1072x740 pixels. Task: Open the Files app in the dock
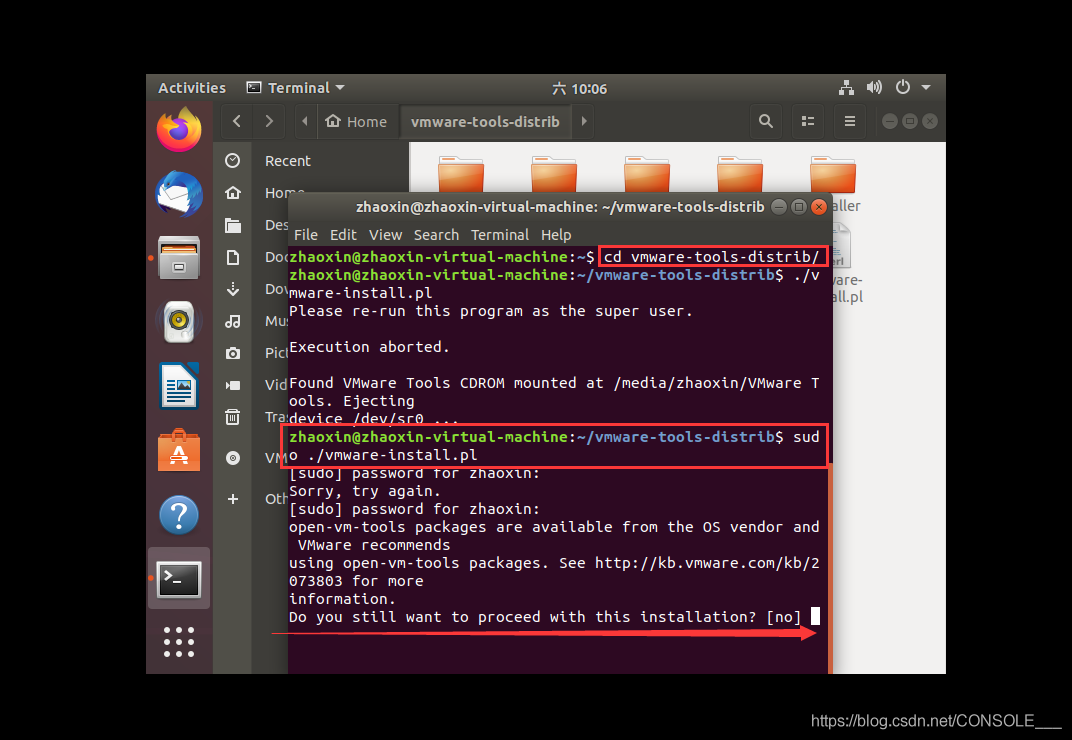point(179,258)
